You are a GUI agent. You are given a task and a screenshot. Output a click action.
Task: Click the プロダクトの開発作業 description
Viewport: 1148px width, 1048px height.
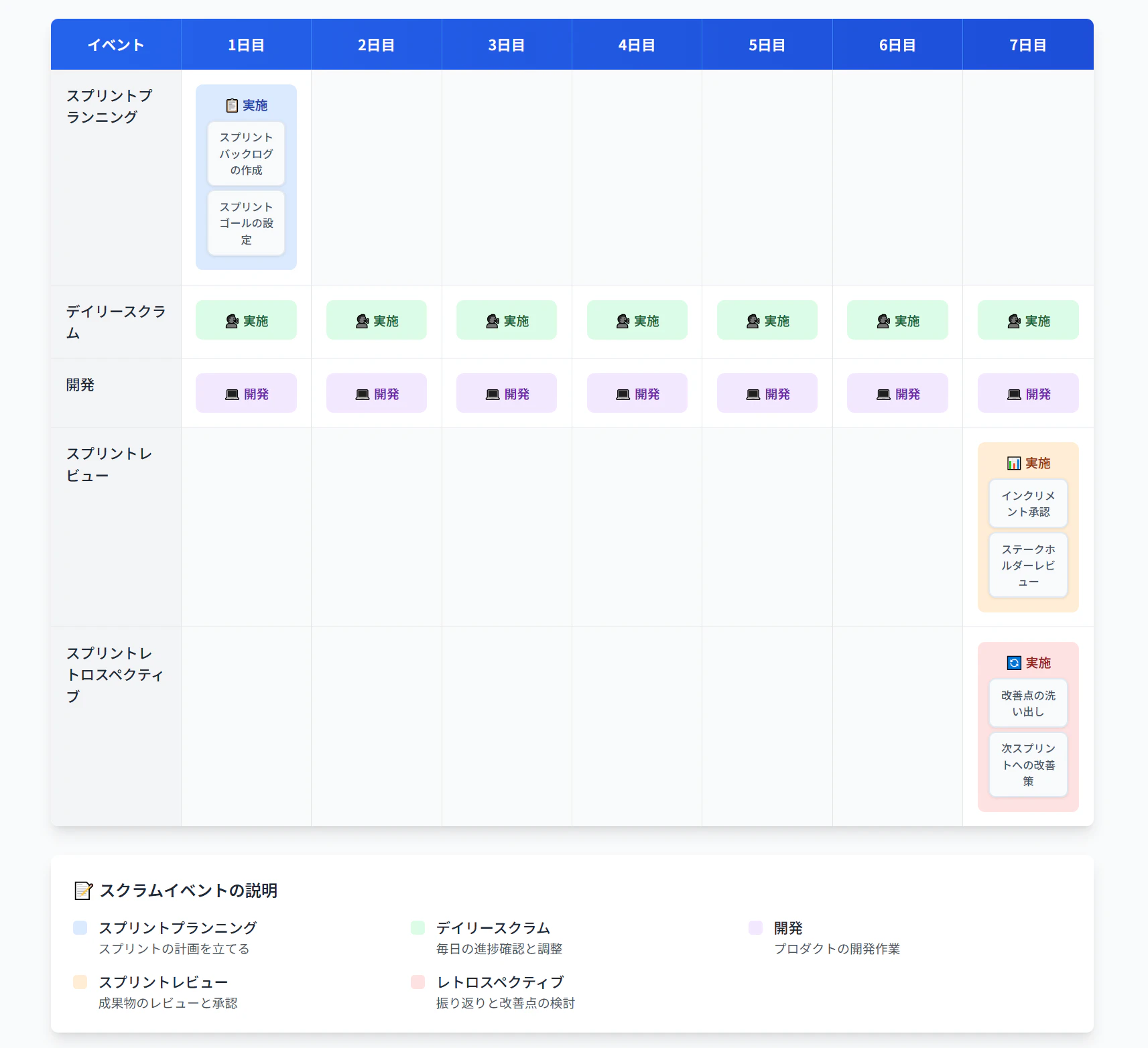coord(837,949)
